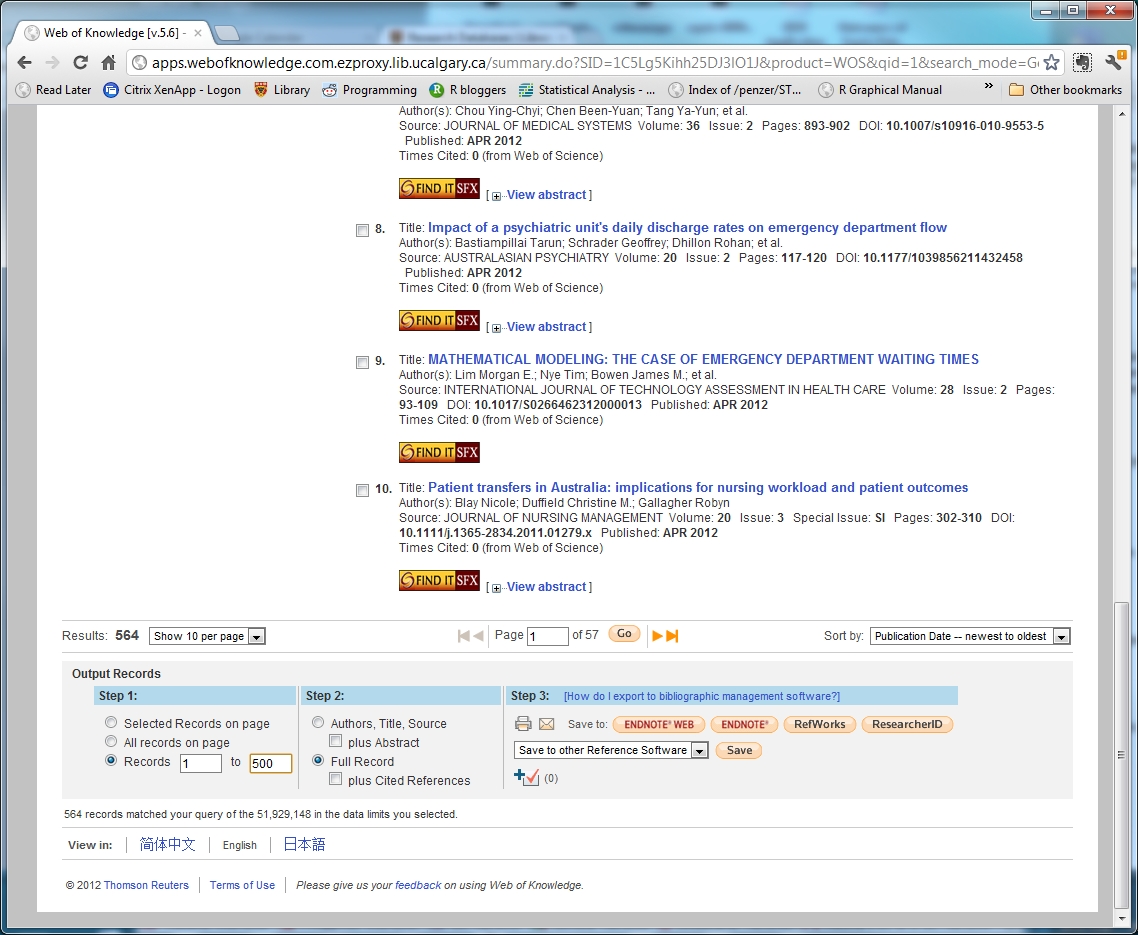Go to next results page arrow

658,635
